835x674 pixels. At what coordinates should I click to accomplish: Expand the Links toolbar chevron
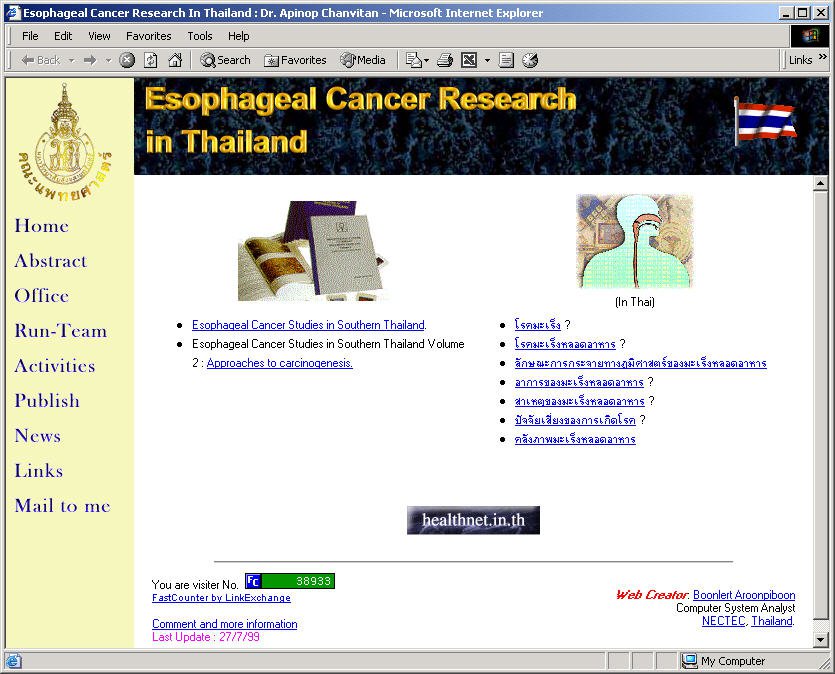[x=823, y=59]
